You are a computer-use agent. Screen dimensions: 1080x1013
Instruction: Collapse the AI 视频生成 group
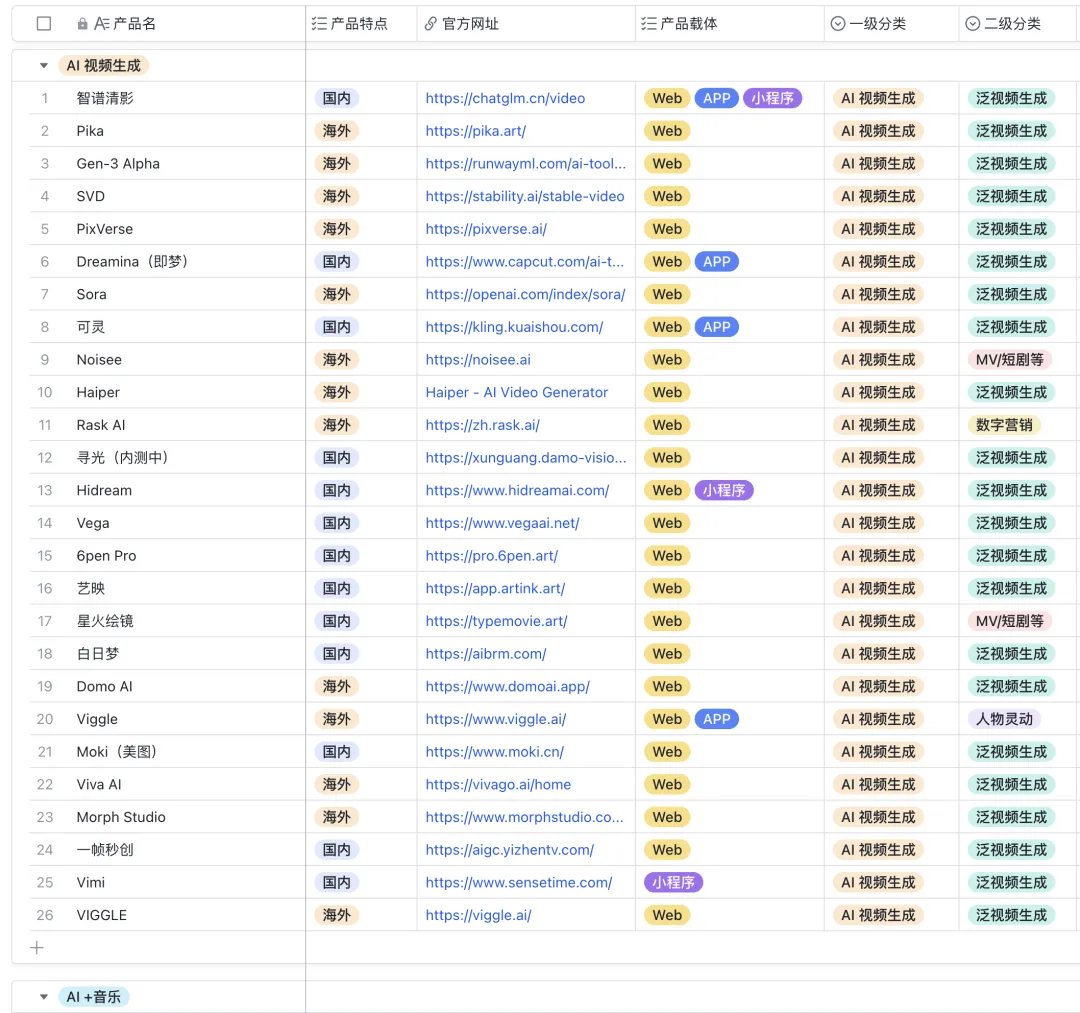(44, 66)
